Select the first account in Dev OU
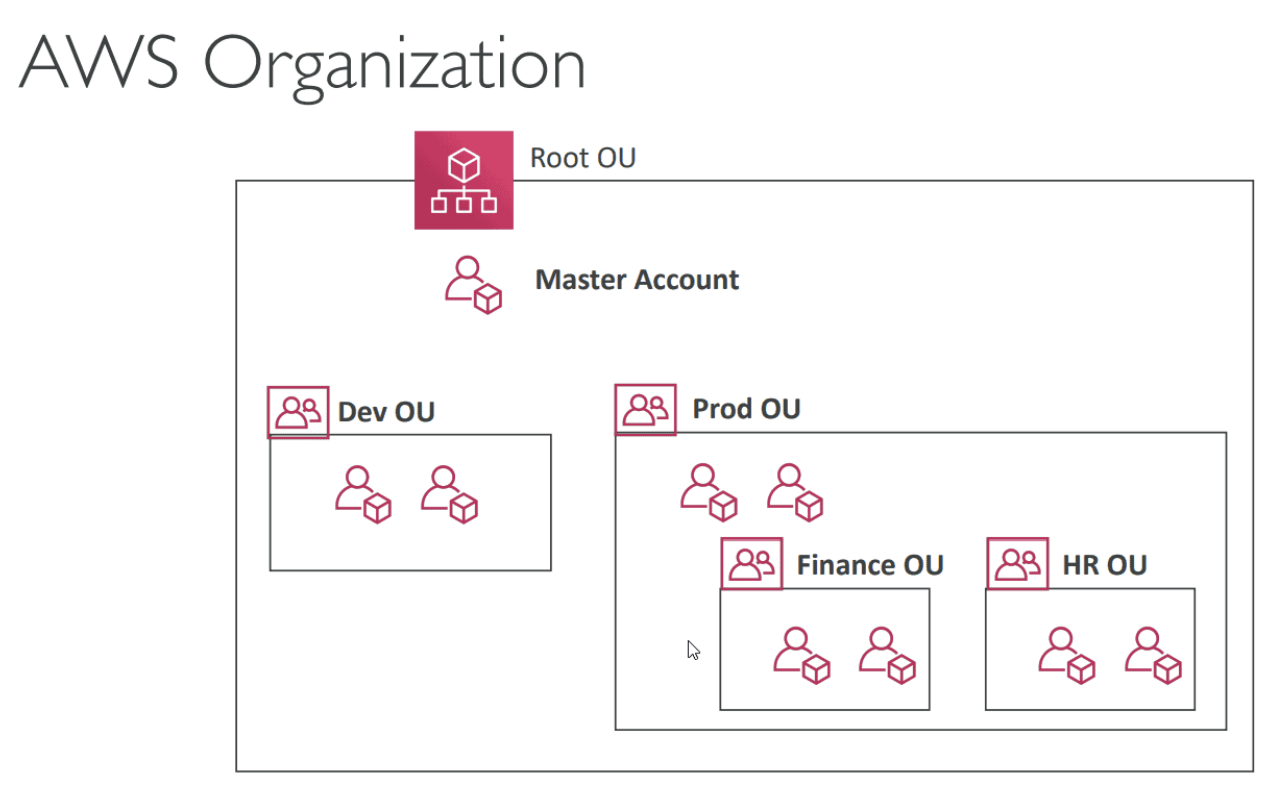This screenshot has width=1288, height=808. [x=363, y=494]
